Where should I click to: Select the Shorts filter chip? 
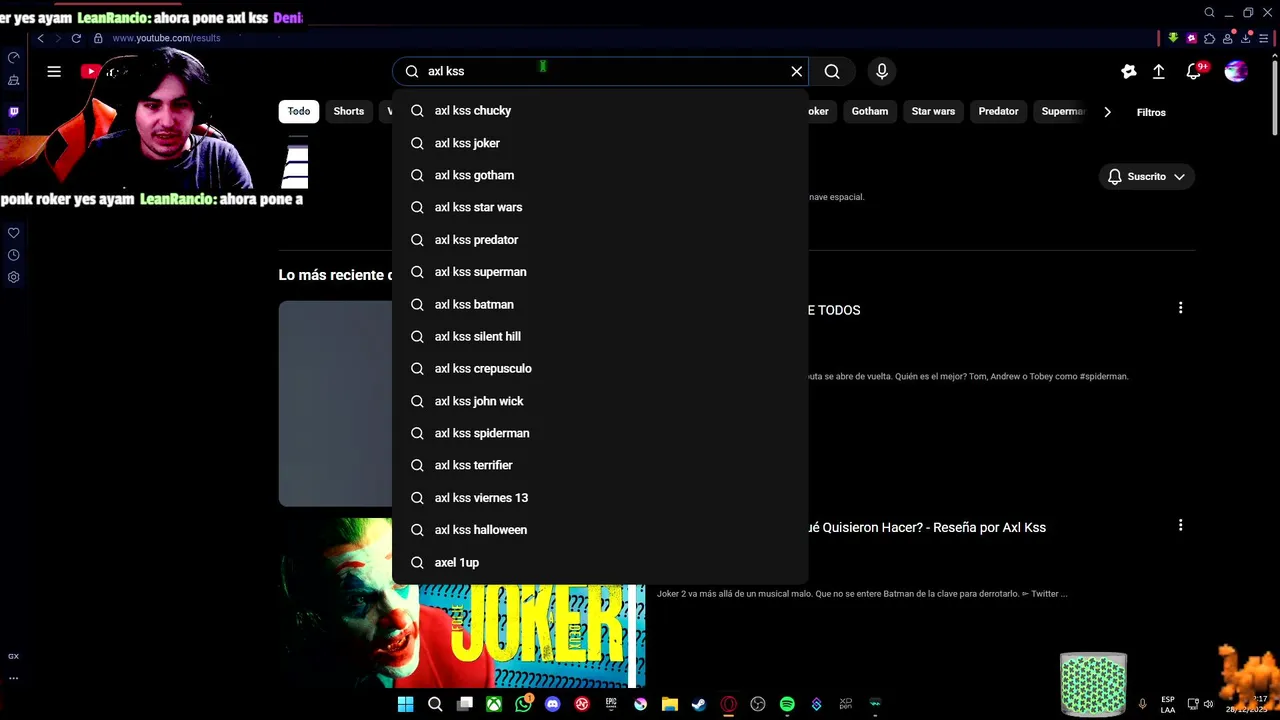tap(348, 111)
